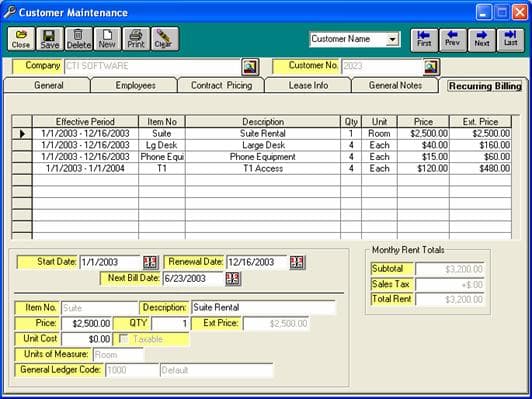
Task: Click the Unit Cost field
Action: click(86, 339)
